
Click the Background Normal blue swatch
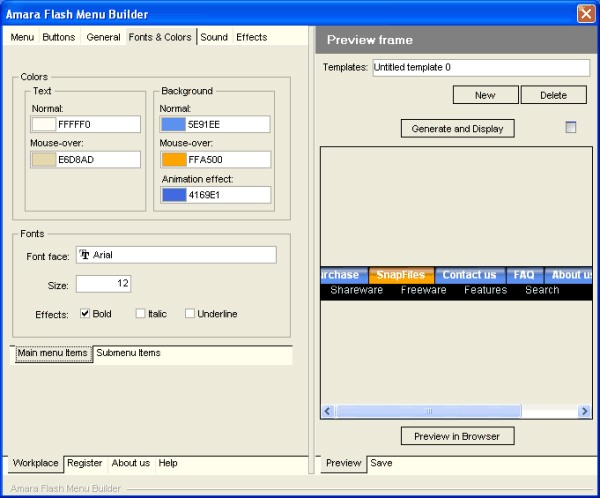[173, 124]
